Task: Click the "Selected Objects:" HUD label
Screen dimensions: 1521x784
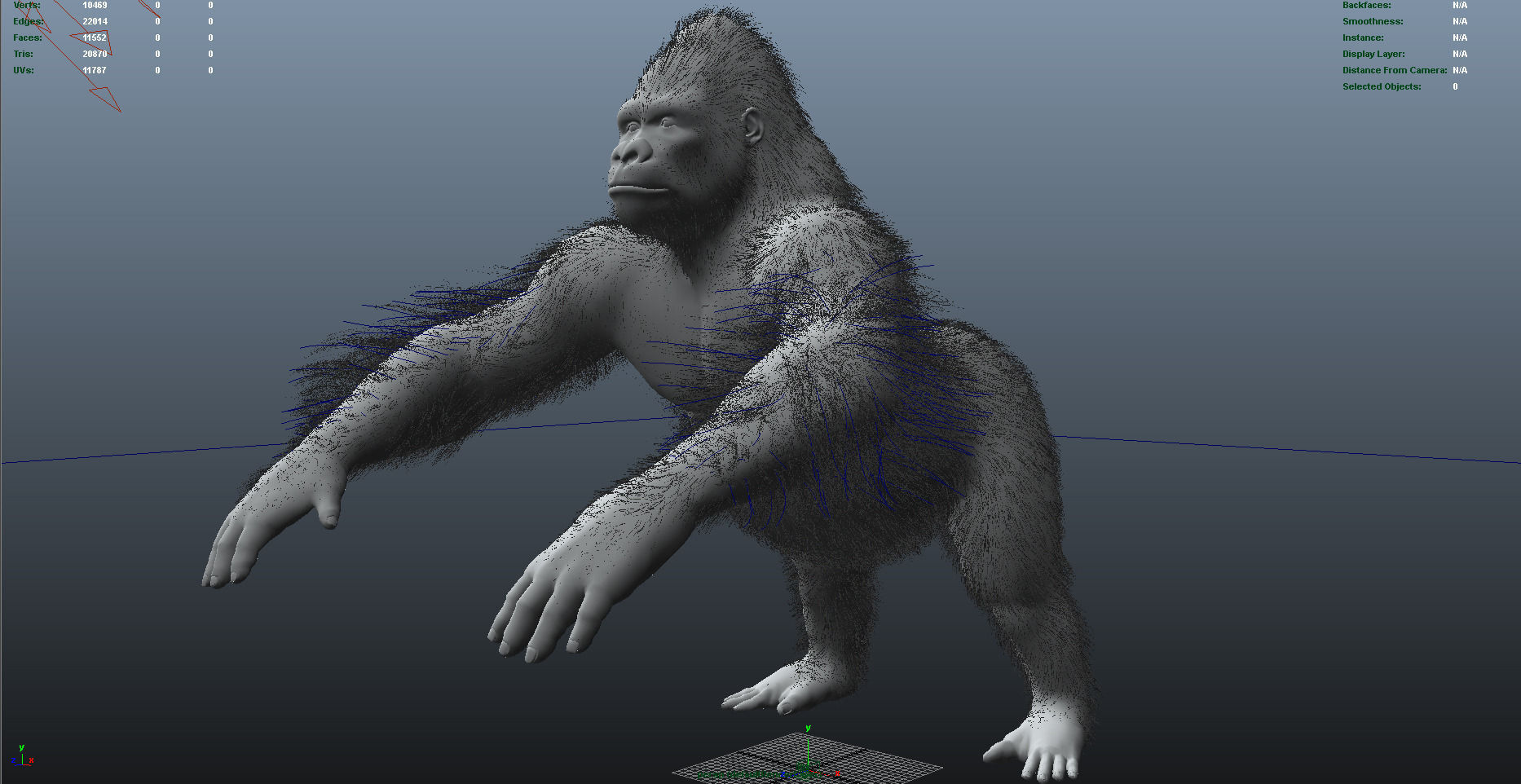Action: [x=1382, y=86]
